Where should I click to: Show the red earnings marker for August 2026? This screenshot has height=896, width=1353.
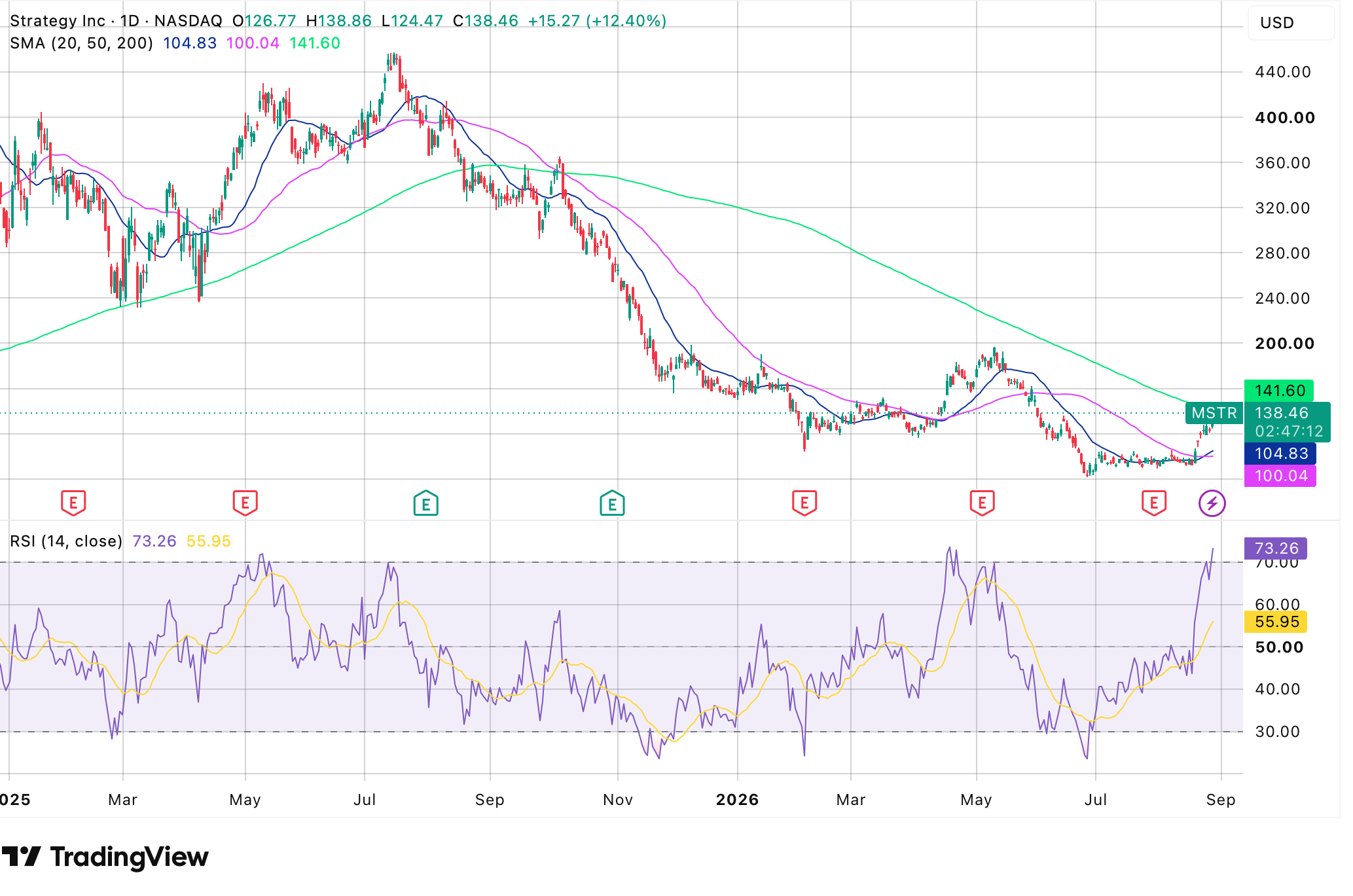coord(1153,503)
